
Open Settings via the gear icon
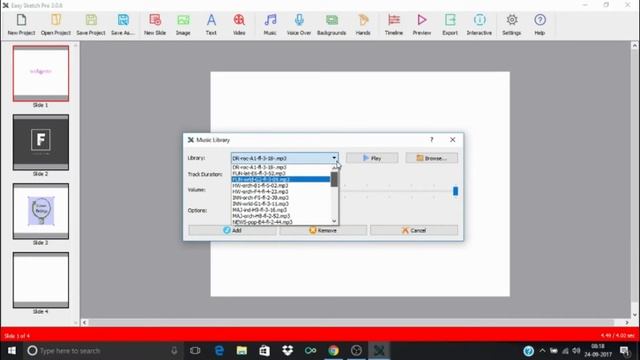point(511,24)
